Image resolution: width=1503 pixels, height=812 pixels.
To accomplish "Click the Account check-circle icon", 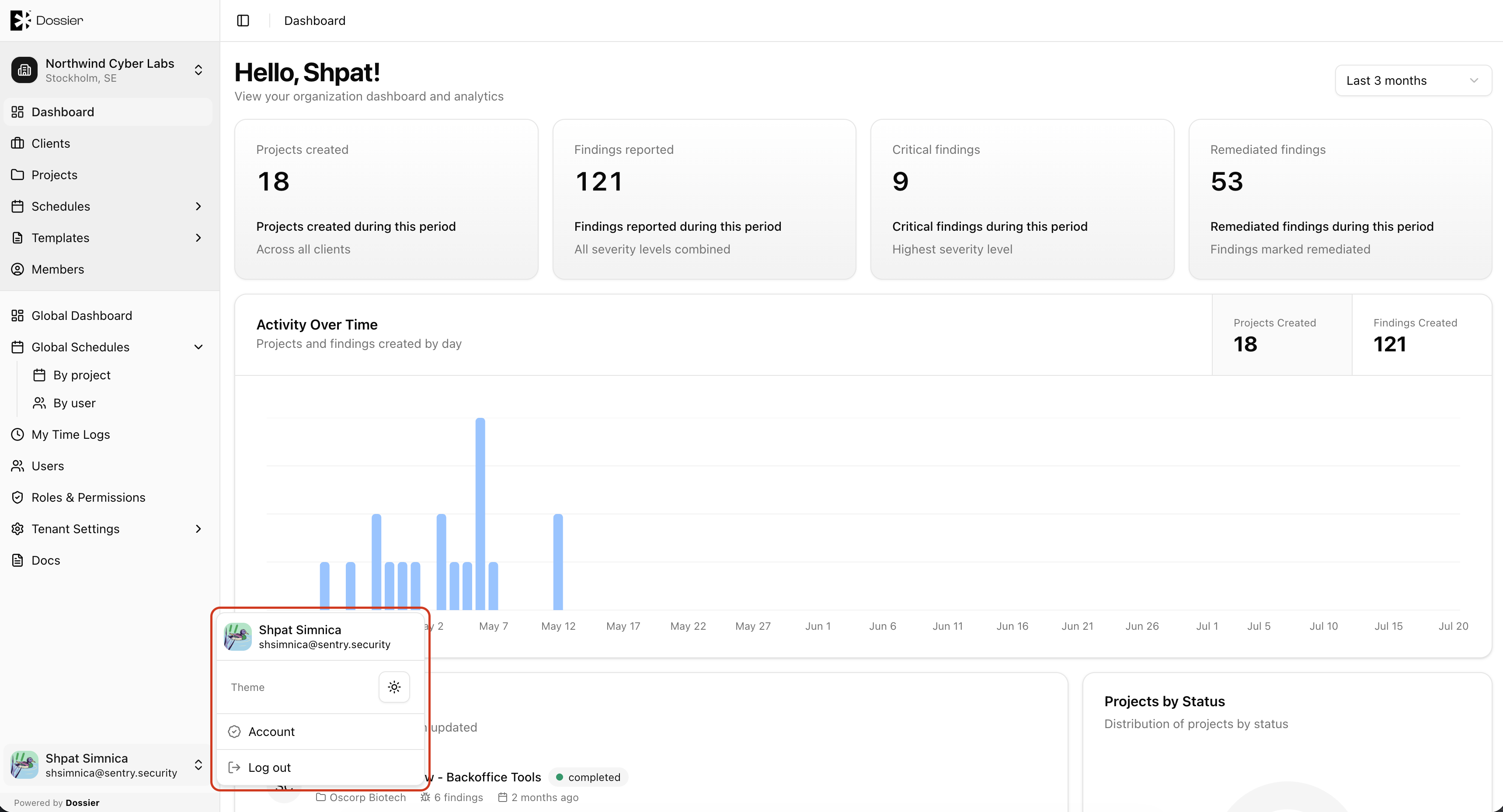I will tap(235, 732).
